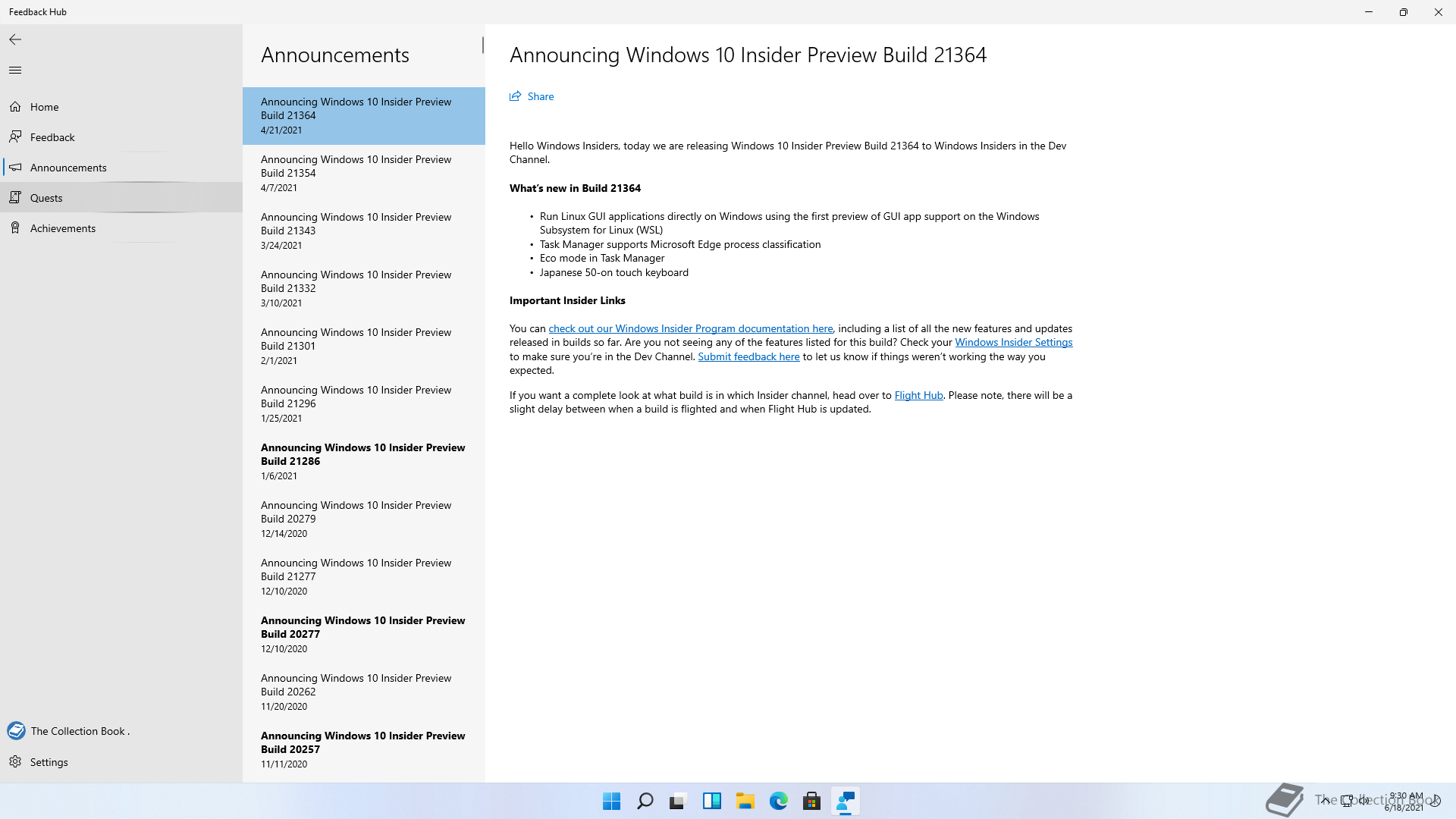Click the Quests icon in sidebar

[15, 198]
